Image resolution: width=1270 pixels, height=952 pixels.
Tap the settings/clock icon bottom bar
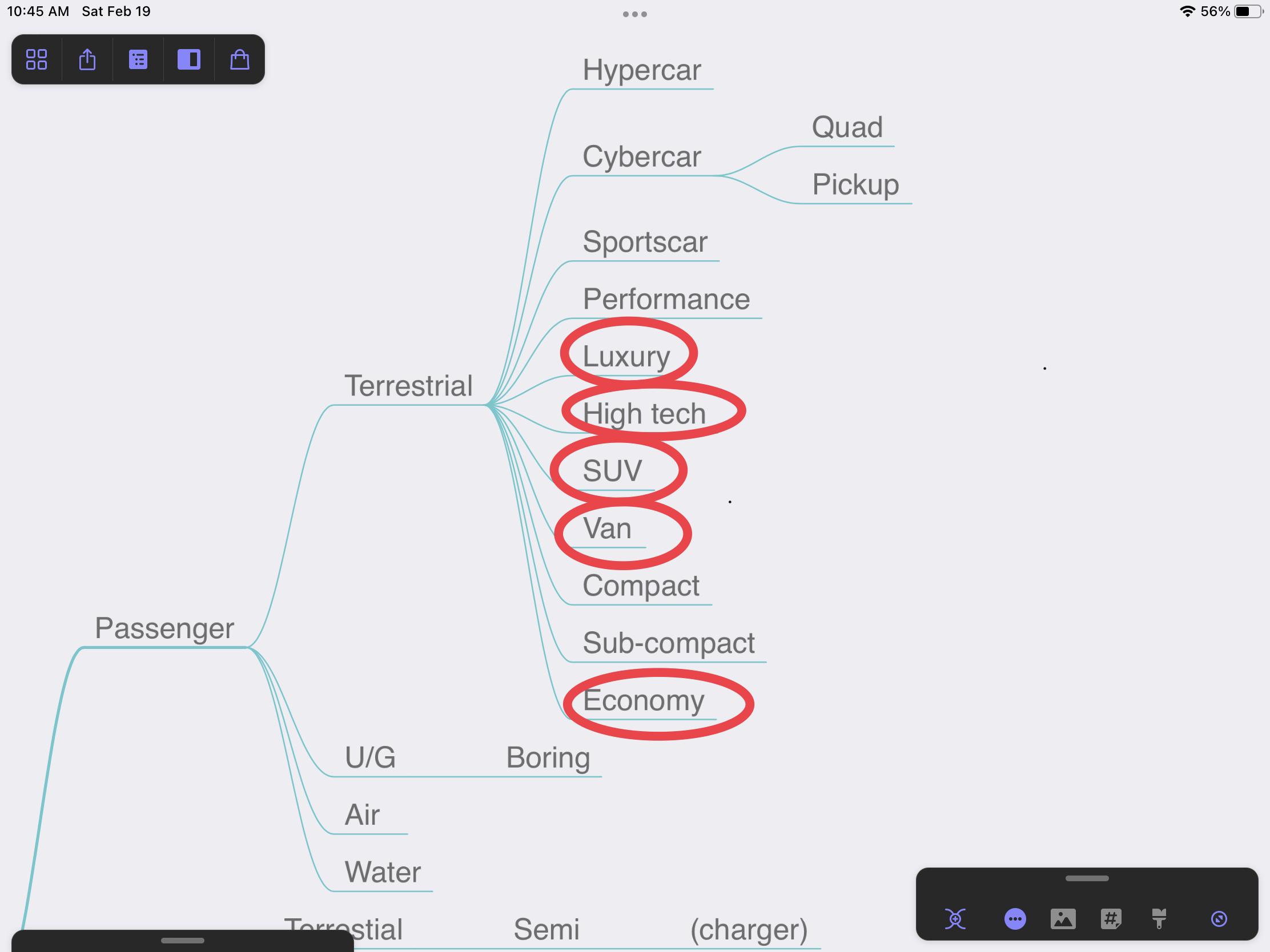[1220, 917]
